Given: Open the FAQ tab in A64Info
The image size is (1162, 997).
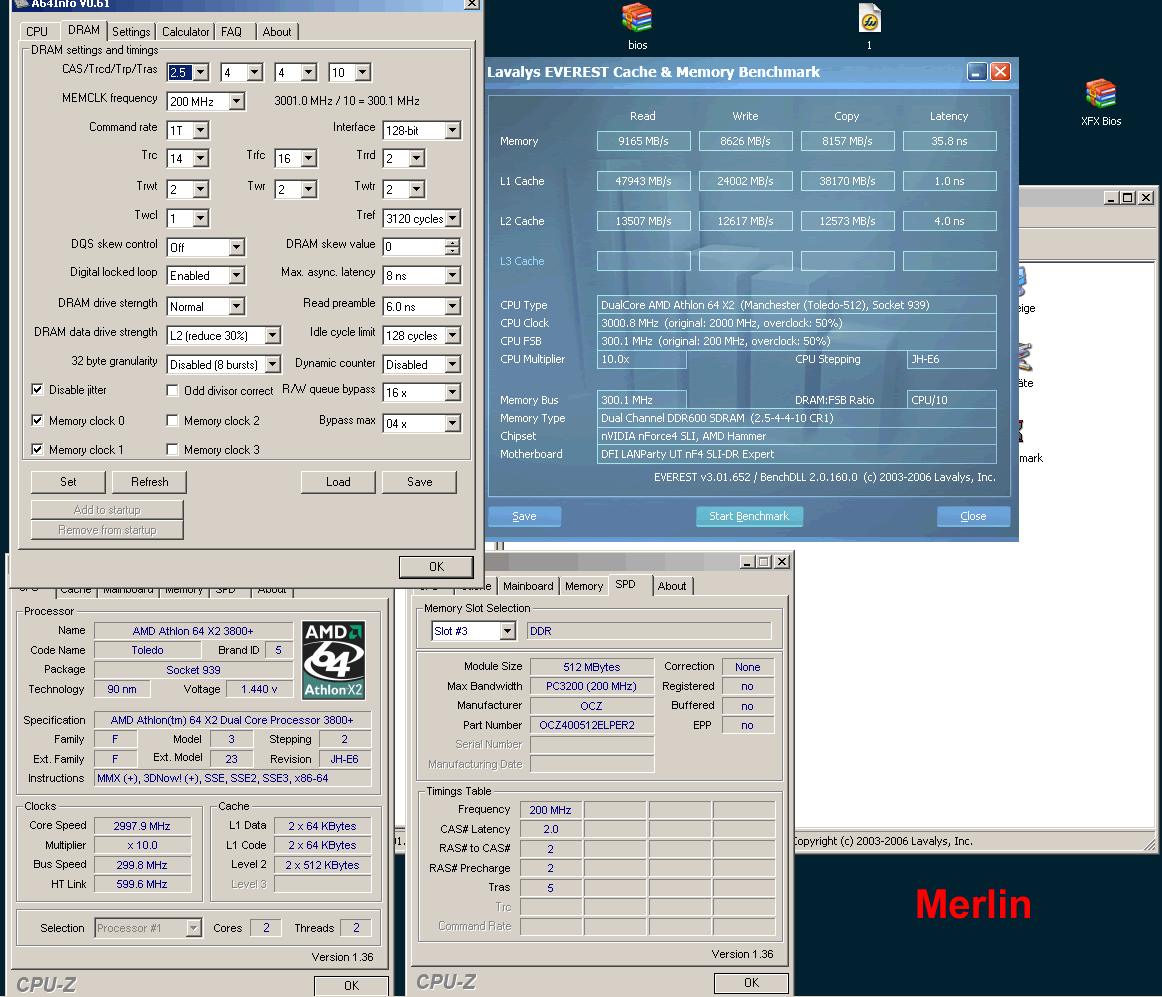Looking at the screenshot, I should (231, 32).
